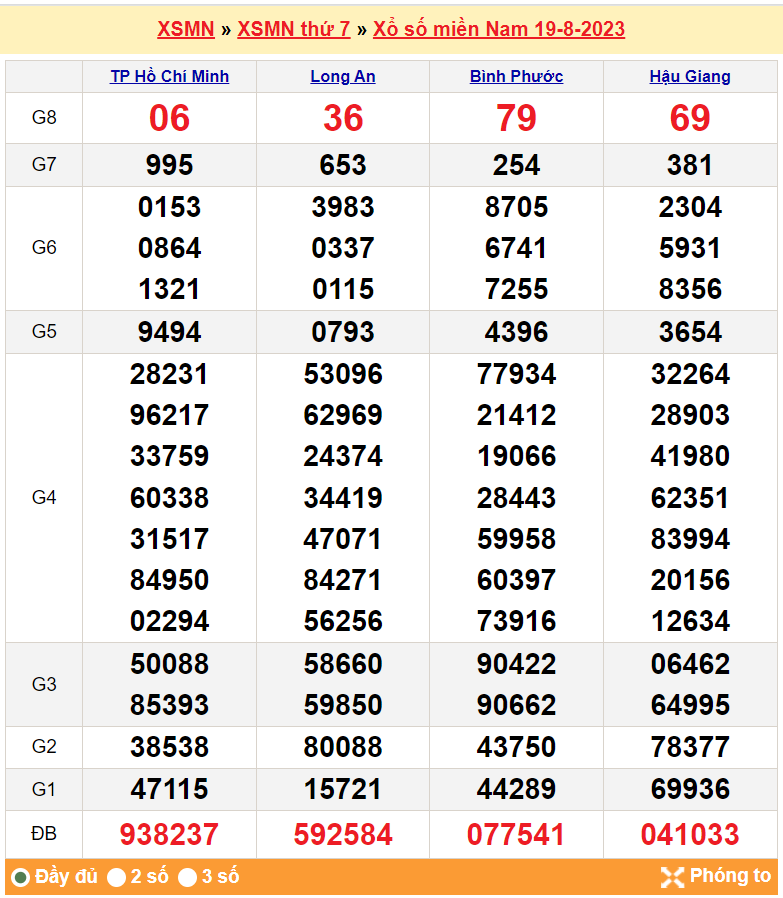
Task: Select the 2 số radio option
Action: click(x=117, y=878)
